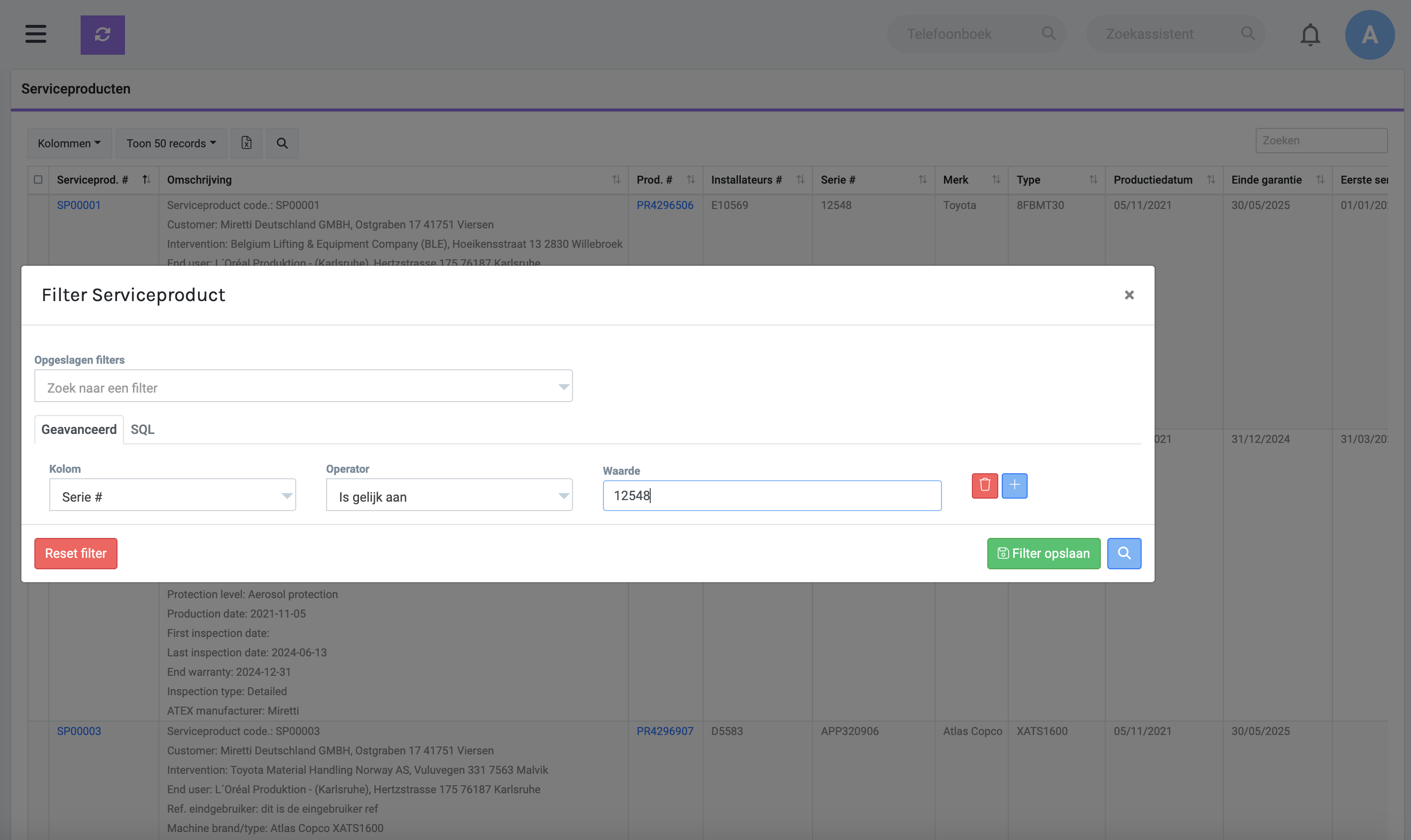Open the hamburger navigation menu

(x=36, y=34)
